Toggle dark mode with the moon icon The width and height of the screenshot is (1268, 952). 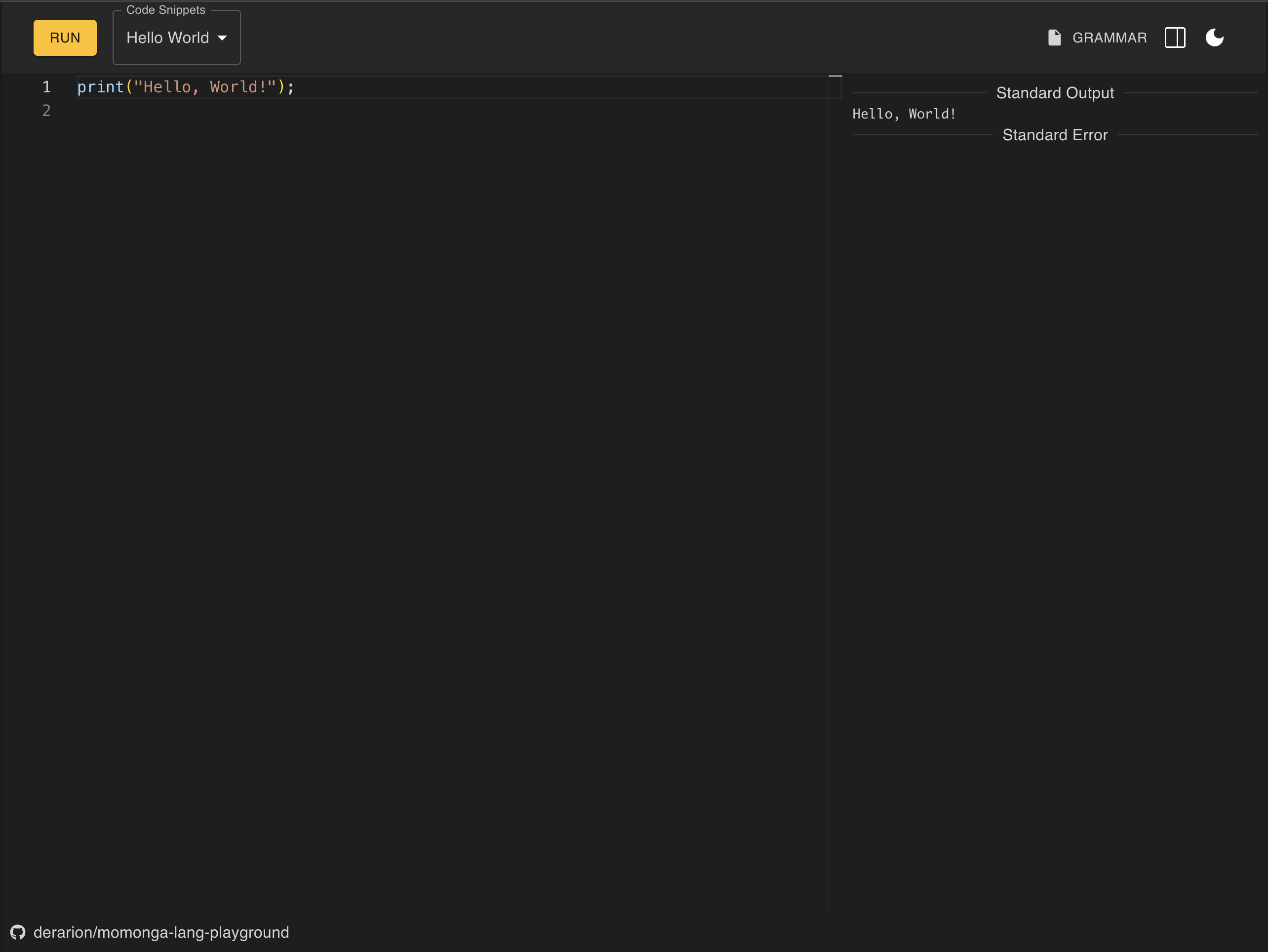pyautogui.click(x=1214, y=38)
